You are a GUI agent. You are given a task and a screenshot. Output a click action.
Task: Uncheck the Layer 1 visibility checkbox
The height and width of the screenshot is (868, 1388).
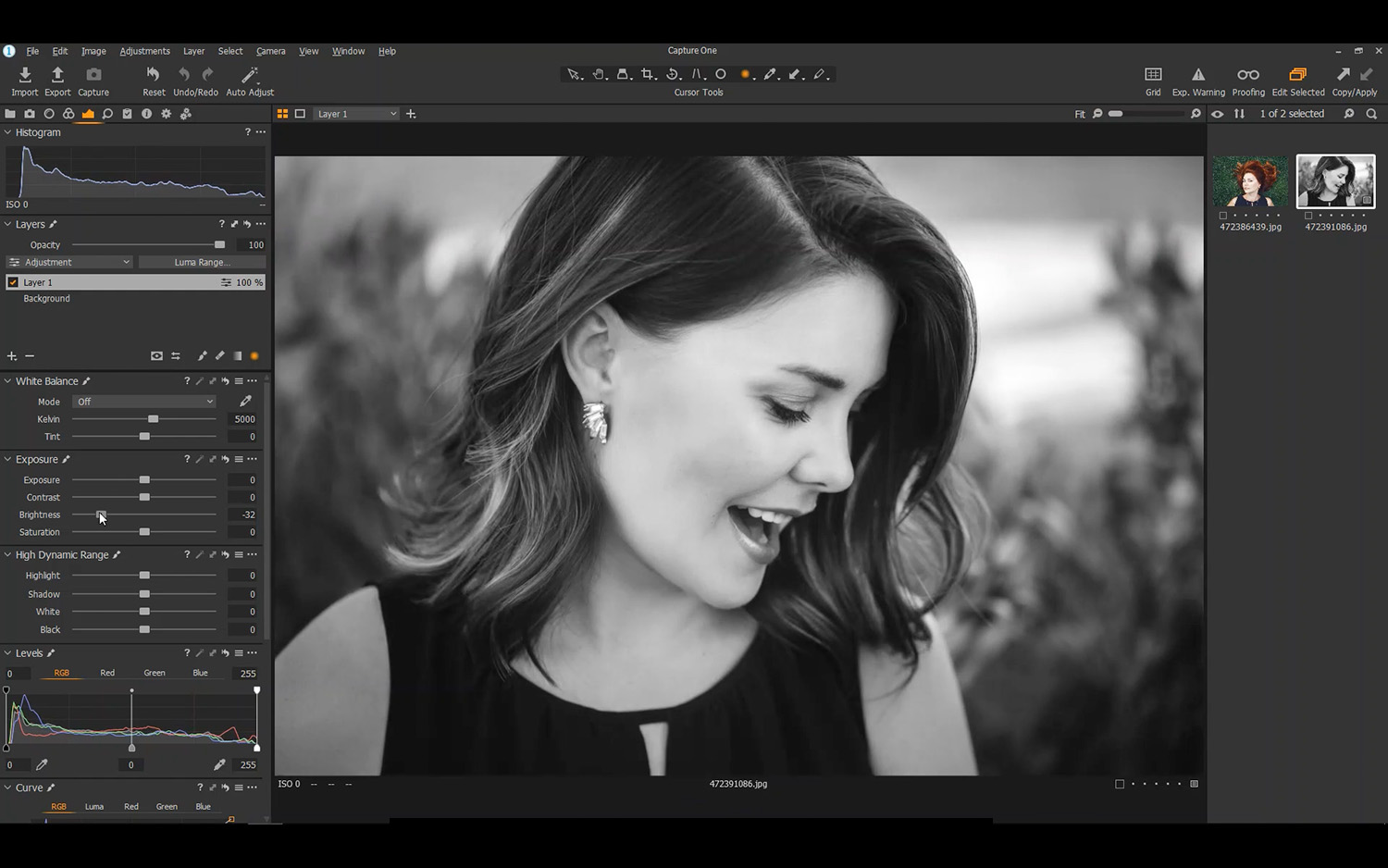pyautogui.click(x=13, y=282)
